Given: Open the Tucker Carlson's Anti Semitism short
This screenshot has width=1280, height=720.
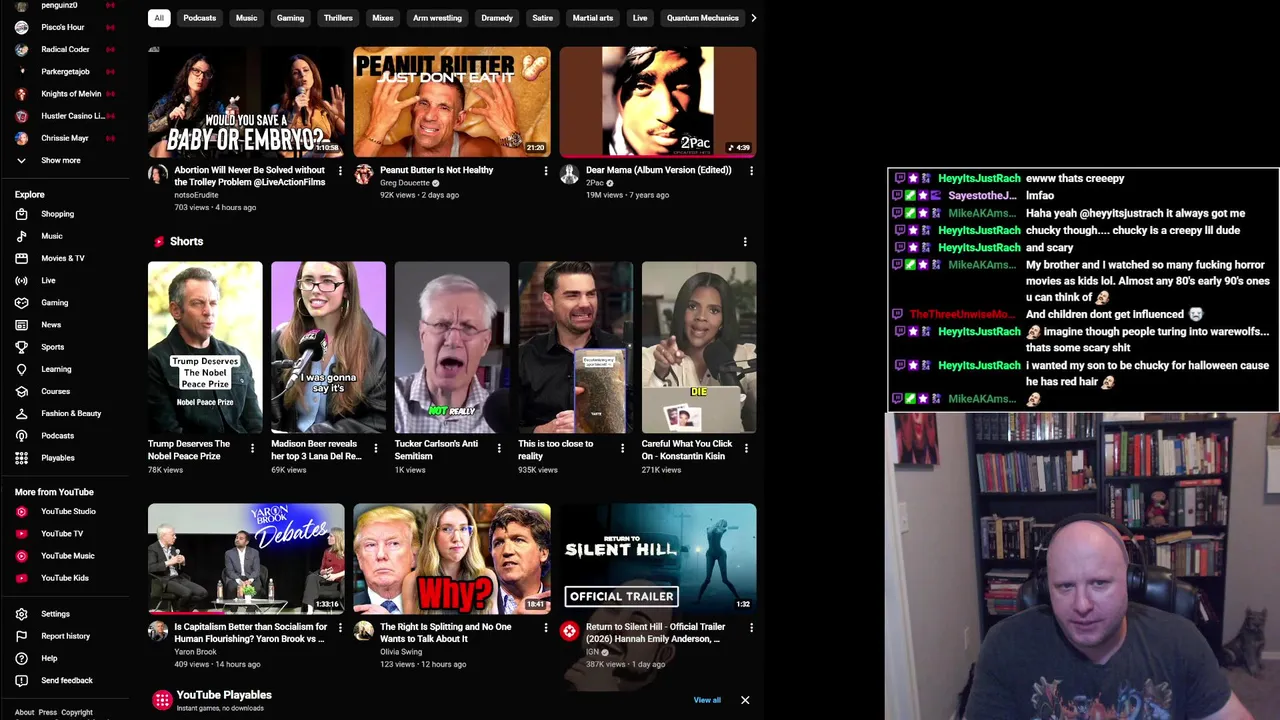Looking at the screenshot, I should (x=452, y=347).
